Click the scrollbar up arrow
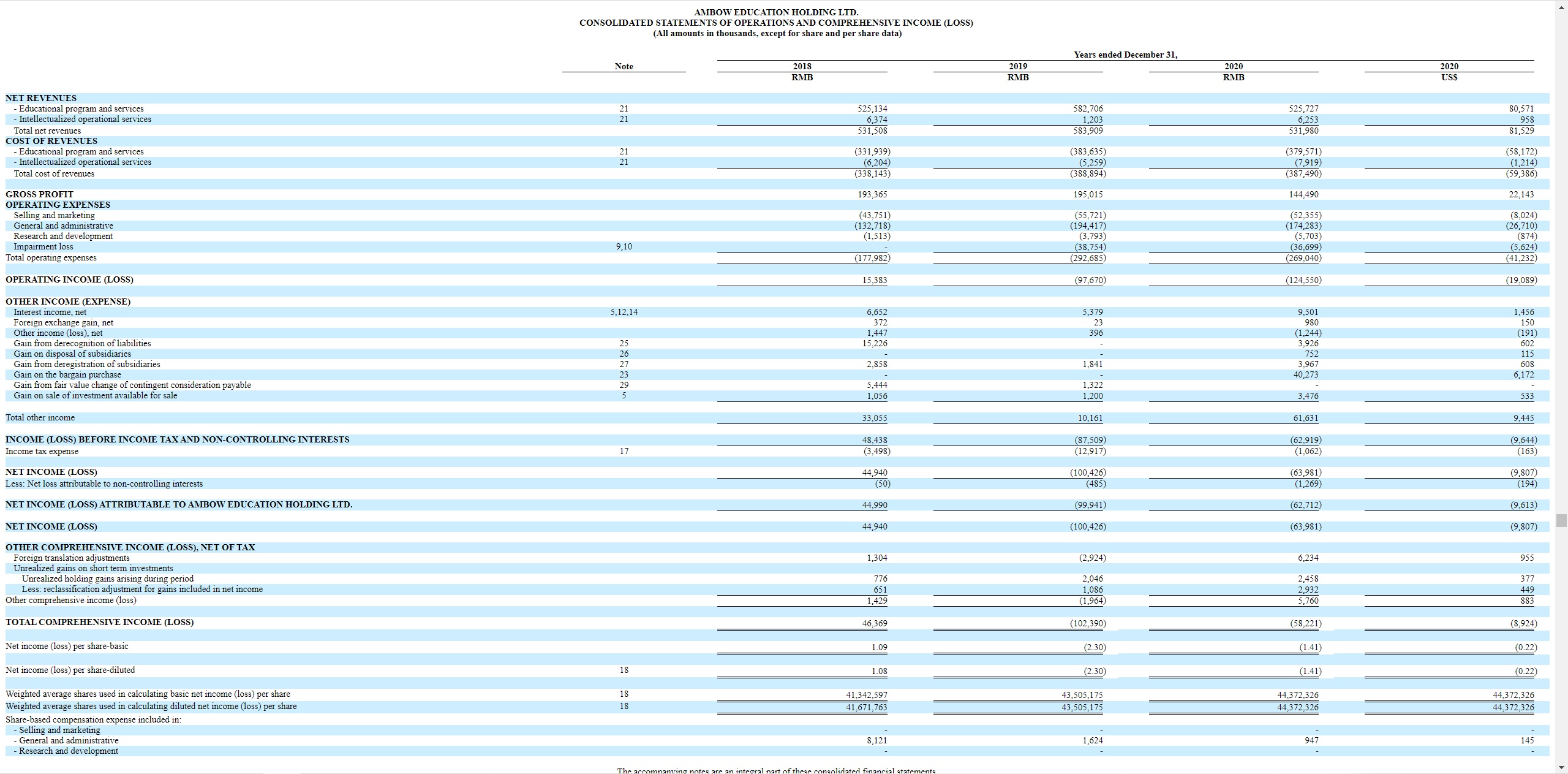 click(x=1561, y=7)
